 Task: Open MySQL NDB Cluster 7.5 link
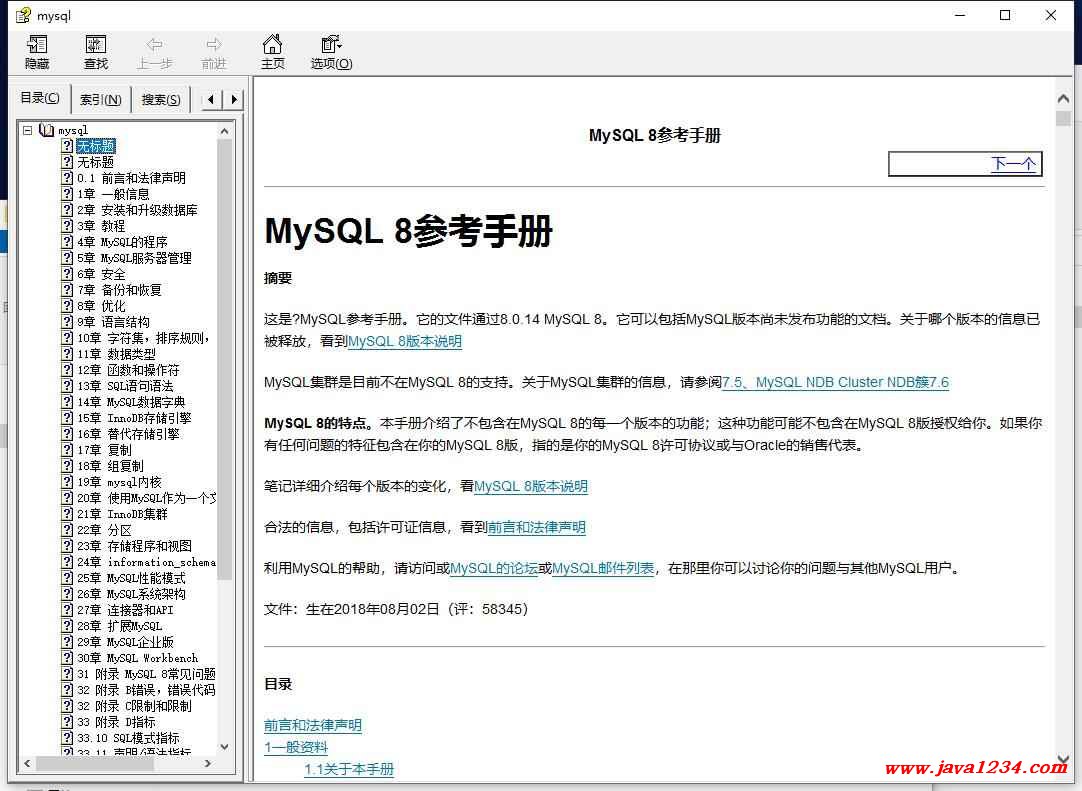point(835,382)
